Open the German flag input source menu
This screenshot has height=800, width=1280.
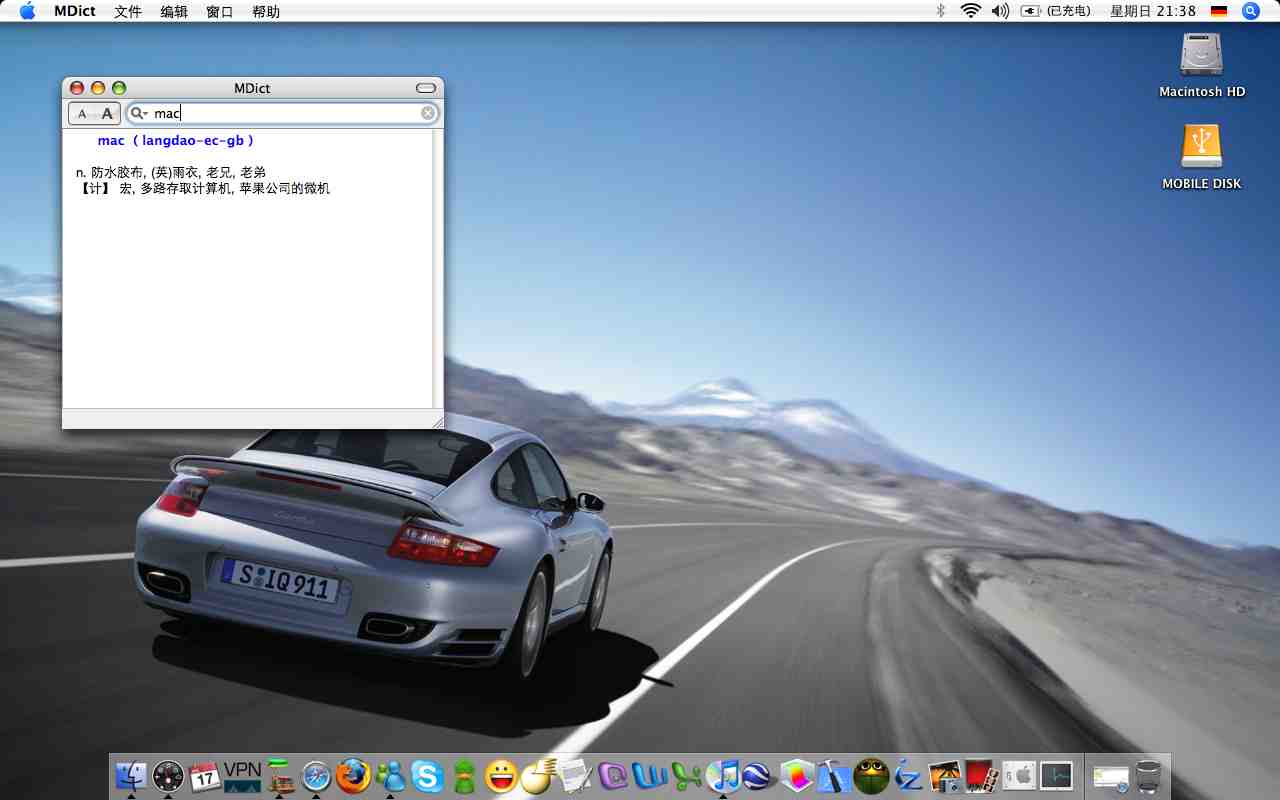click(1219, 11)
